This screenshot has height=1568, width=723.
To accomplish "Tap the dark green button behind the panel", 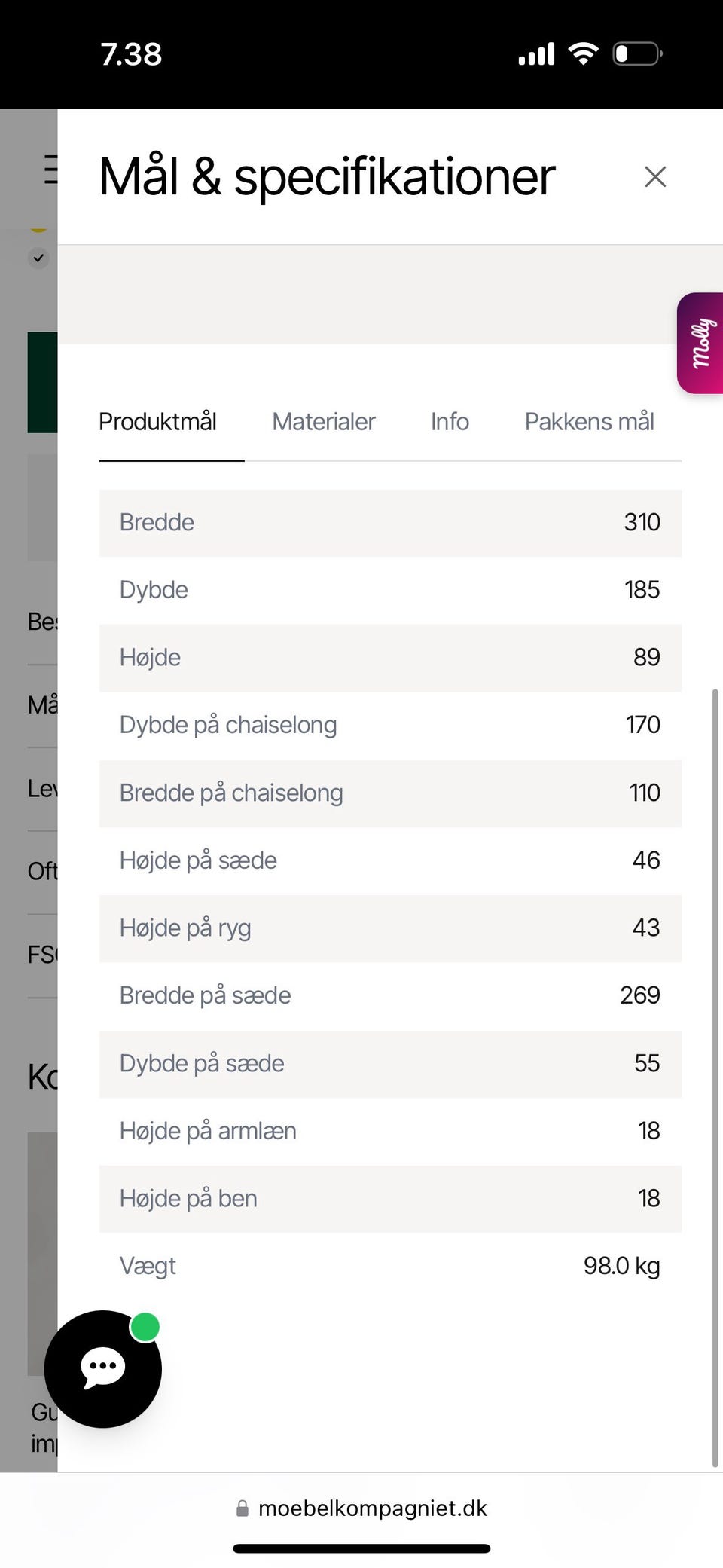I will [43, 383].
